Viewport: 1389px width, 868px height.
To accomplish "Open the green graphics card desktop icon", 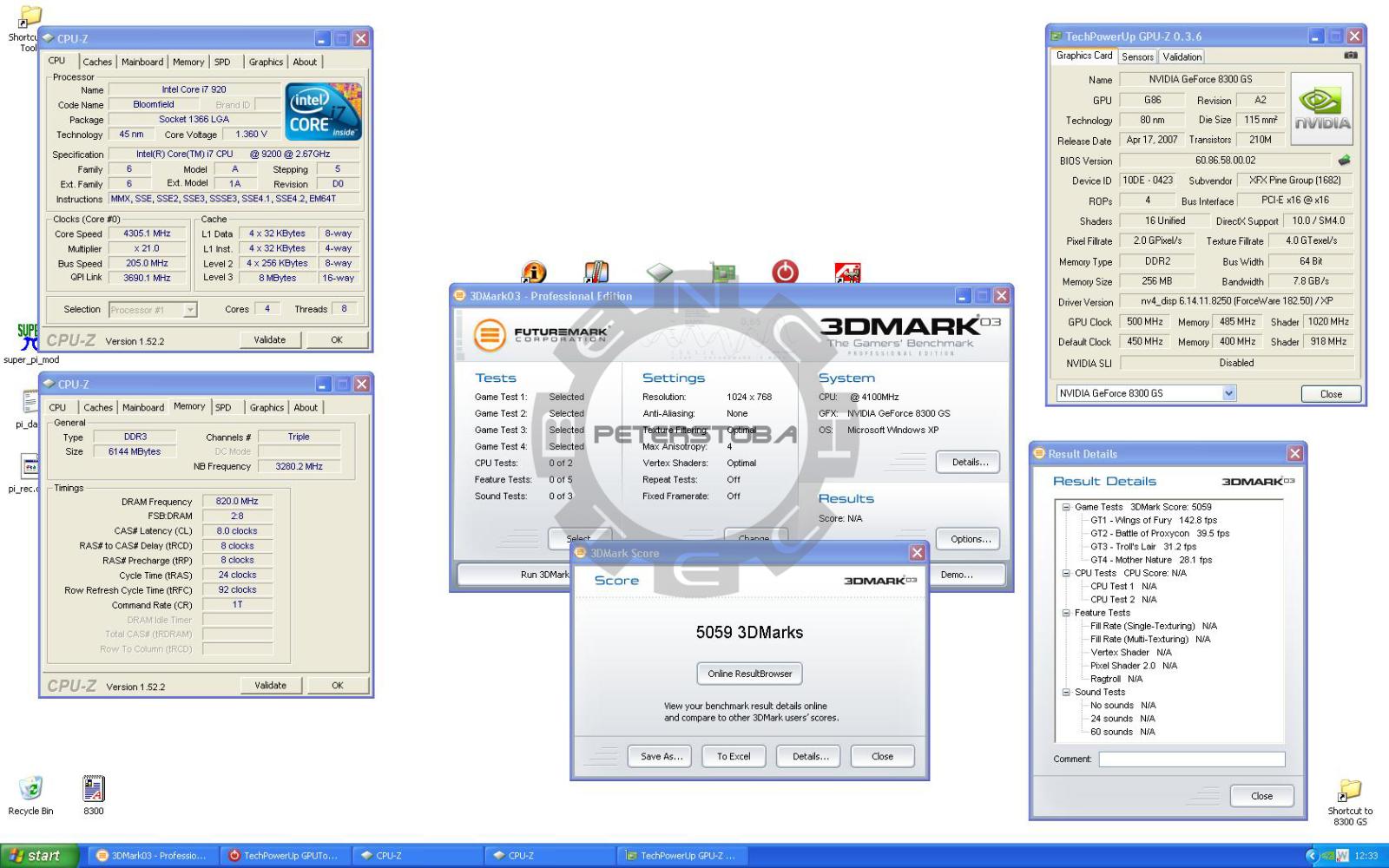I will pos(723,273).
